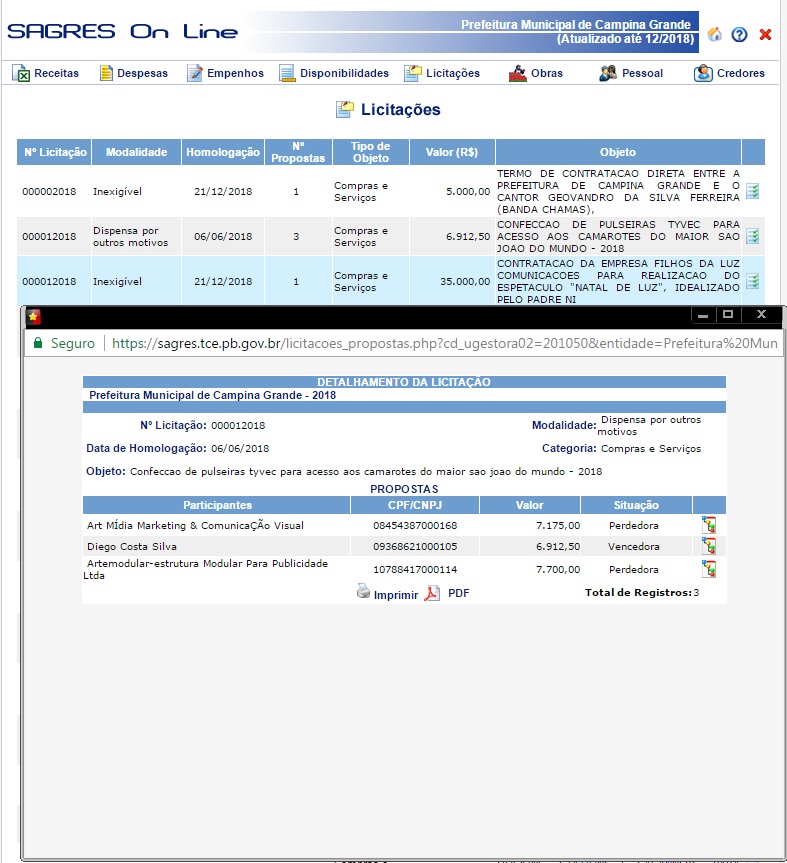Select participant Diego Costa Silva
The image size is (787, 863).
coord(132,547)
